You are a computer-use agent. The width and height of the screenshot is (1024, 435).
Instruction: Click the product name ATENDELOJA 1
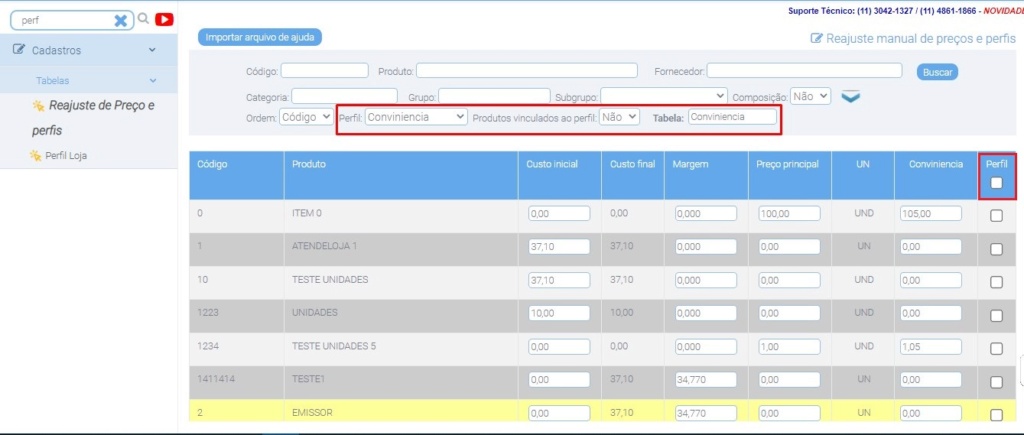coord(325,246)
